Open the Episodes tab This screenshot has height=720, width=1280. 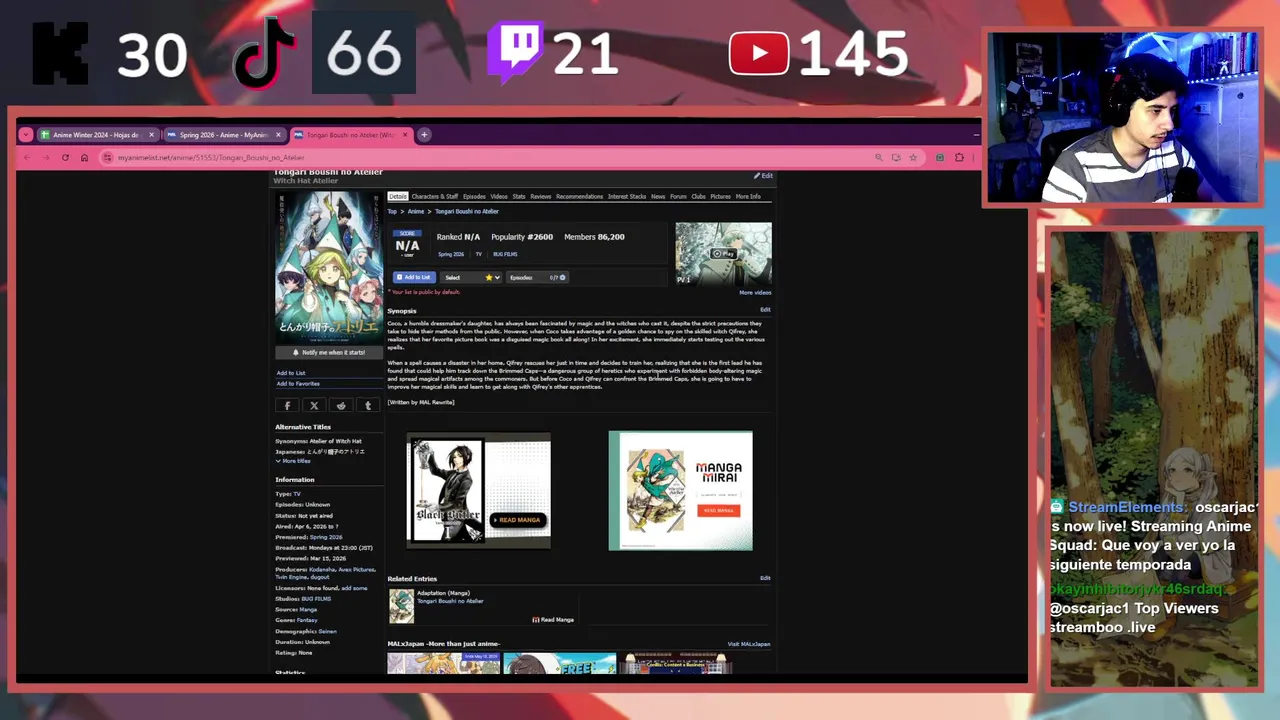(474, 196)
